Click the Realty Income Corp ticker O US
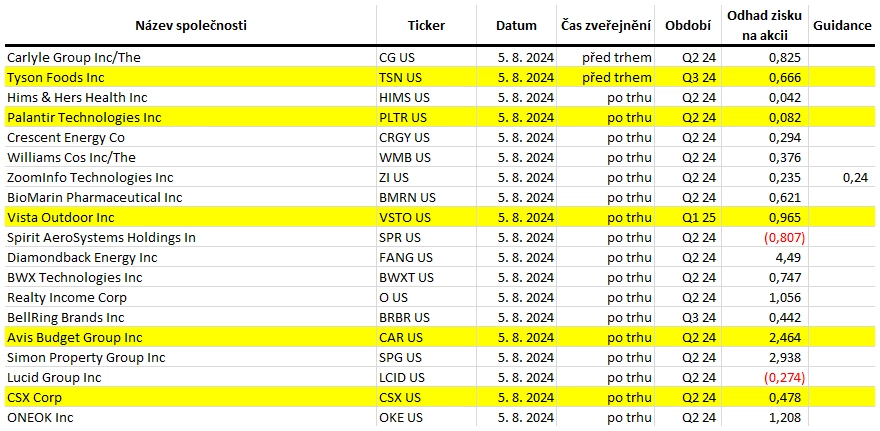 (x=427, y=297)
